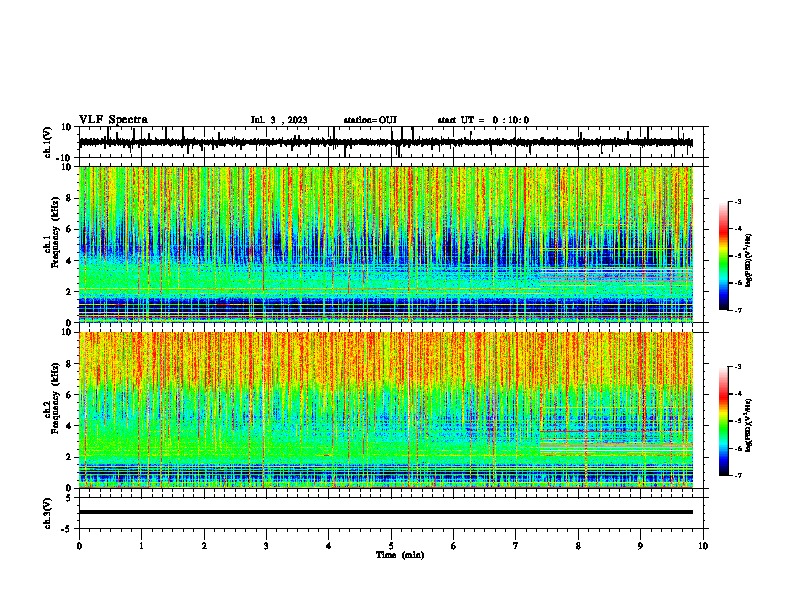Click time-axis tick label "9"

[x=640, y=546]
